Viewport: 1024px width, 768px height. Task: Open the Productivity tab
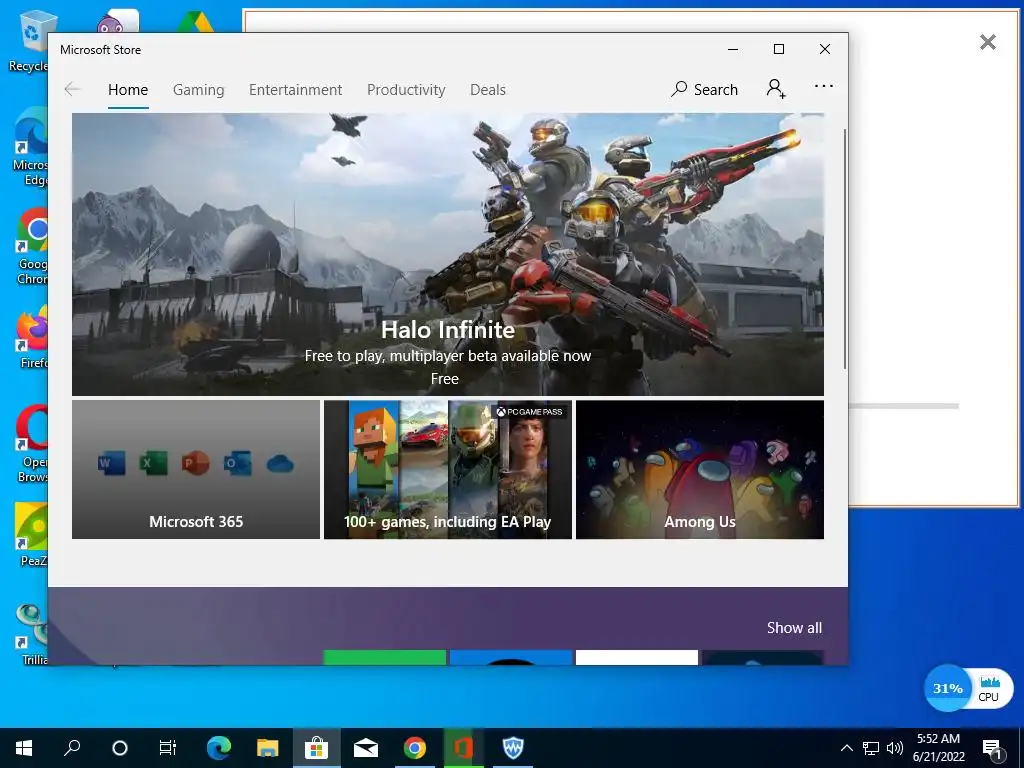(x=406, y=89)
